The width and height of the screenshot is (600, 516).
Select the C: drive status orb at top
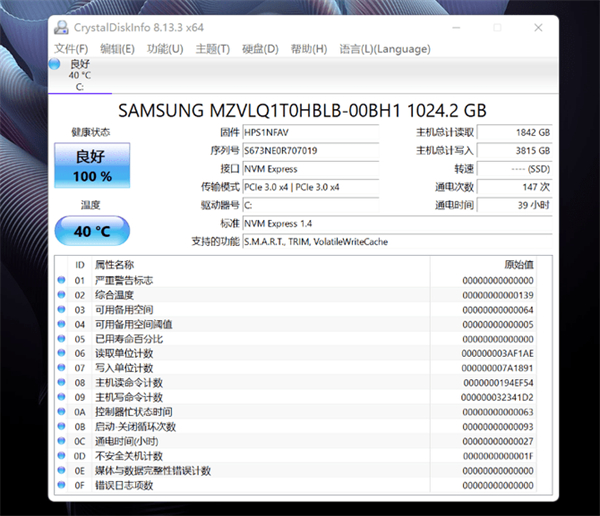pyautogui.click(x=56, y=64)
